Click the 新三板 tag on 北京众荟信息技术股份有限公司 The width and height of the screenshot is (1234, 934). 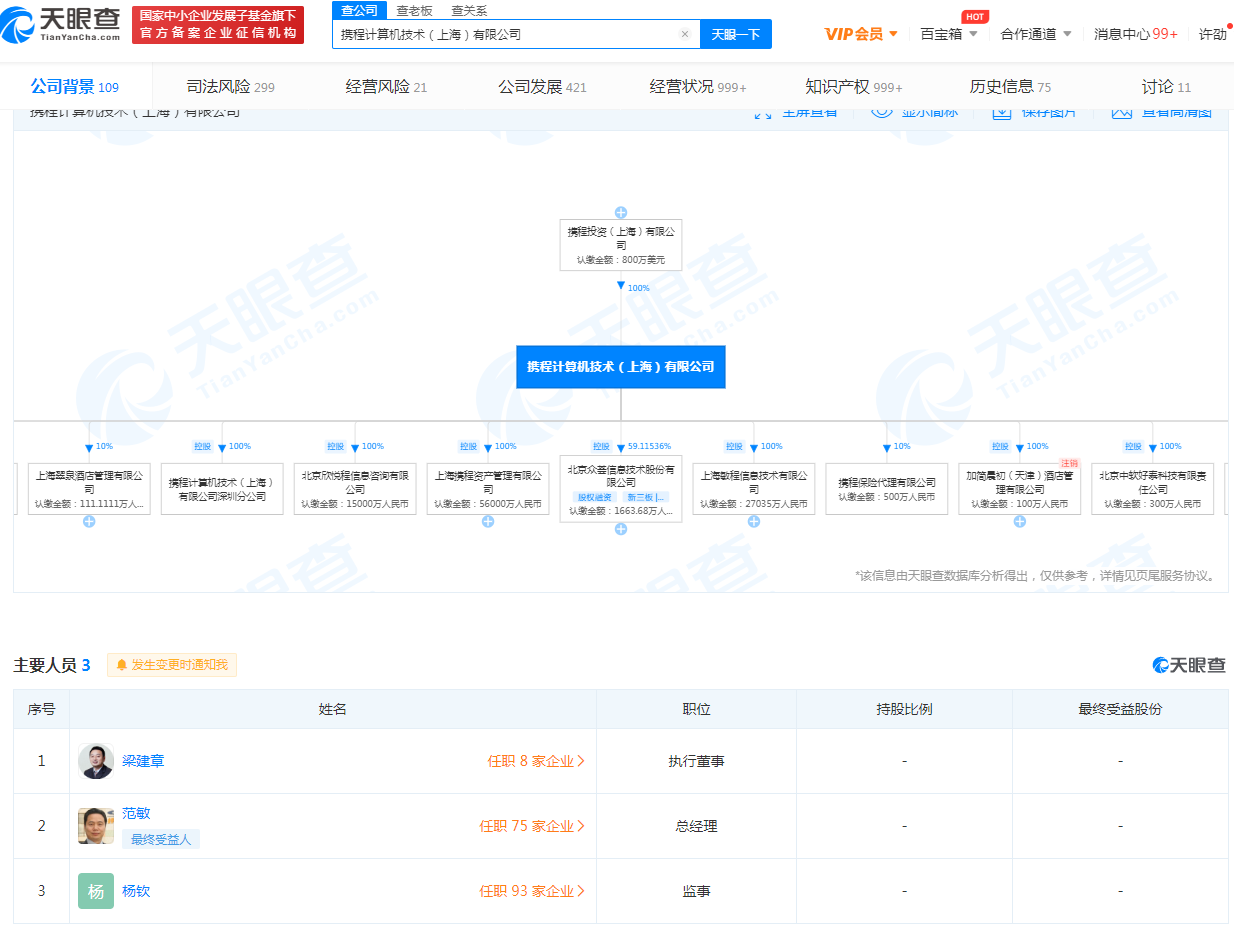click(646, 497)
